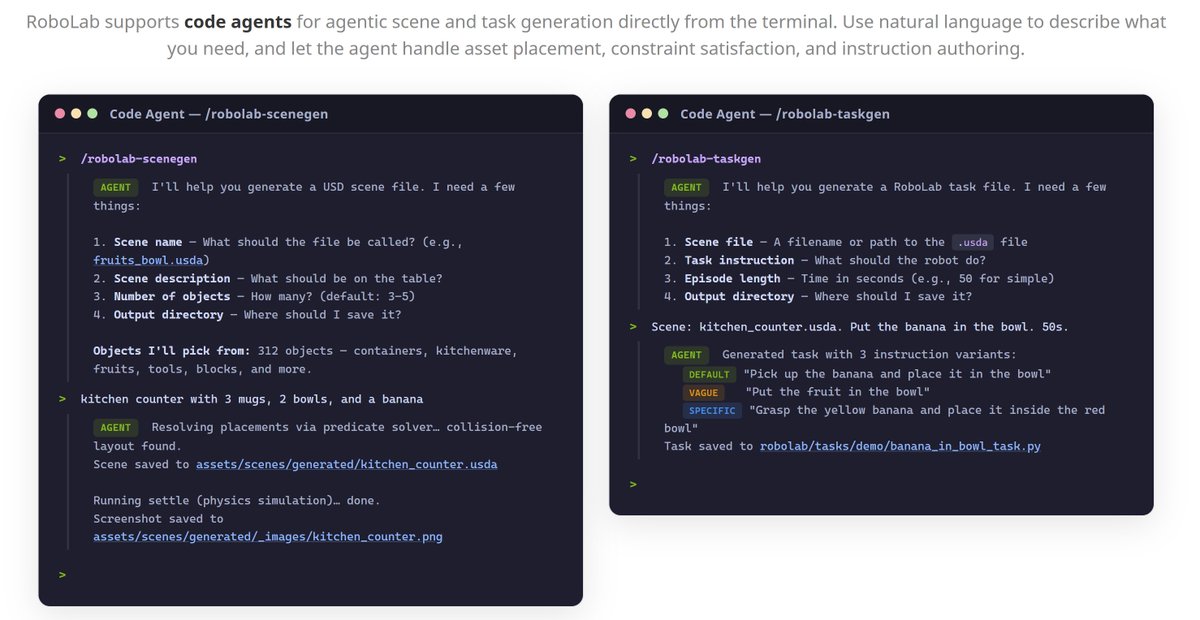
Task: Click the VAGUE instruction badge
Action: (x=703, y=392)
